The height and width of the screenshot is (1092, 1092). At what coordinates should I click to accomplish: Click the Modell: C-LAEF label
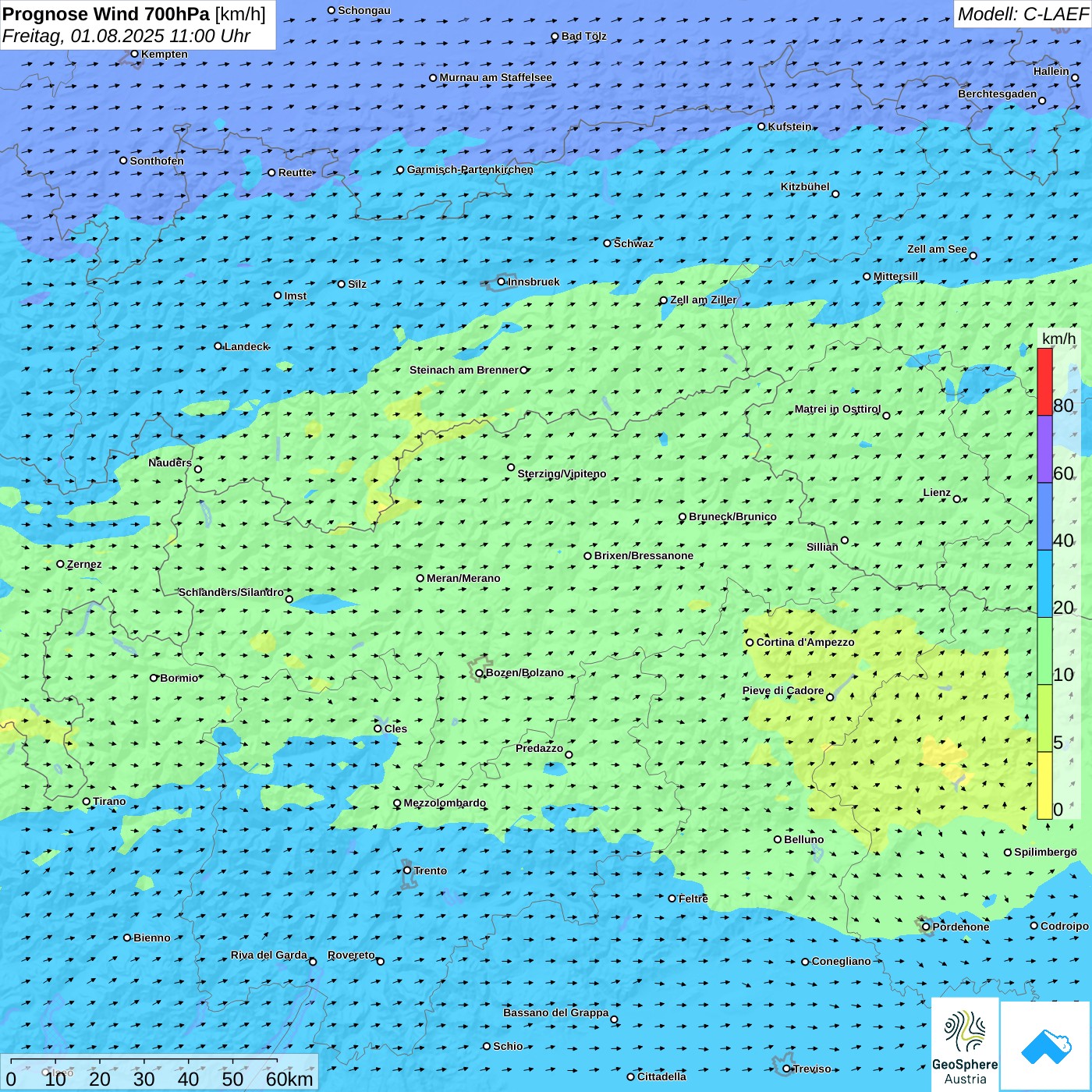[x=1022, y=14]
